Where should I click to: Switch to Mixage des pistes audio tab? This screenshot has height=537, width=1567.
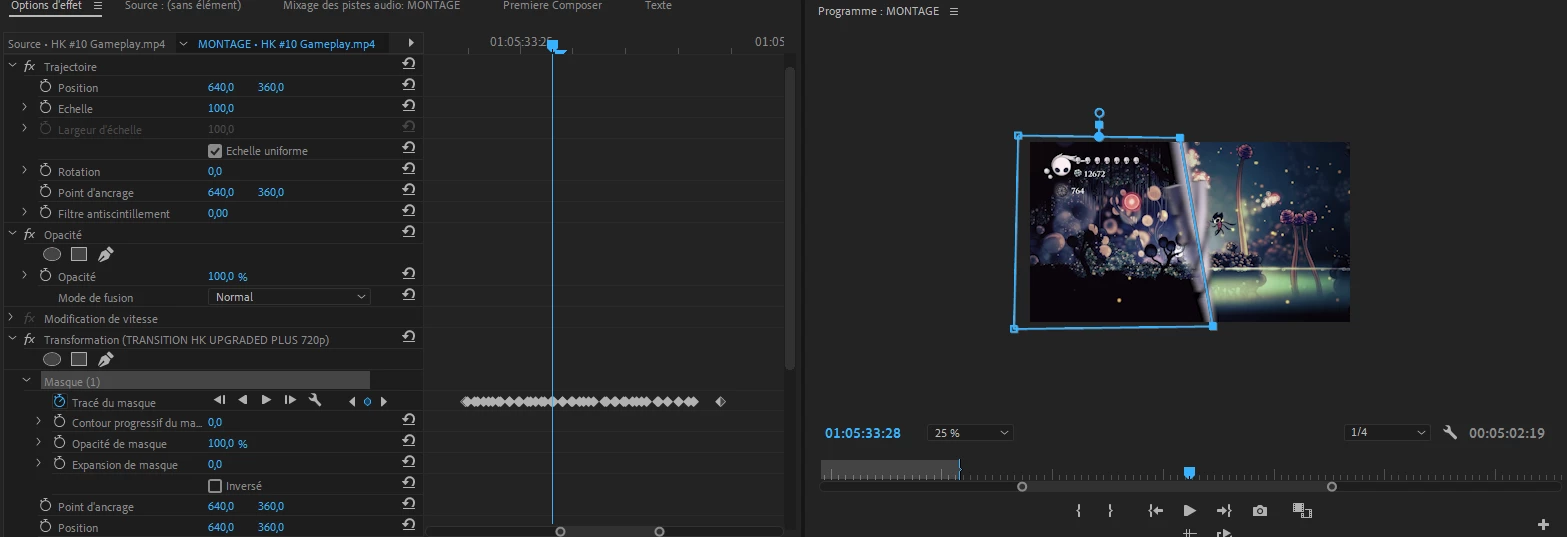372,6
